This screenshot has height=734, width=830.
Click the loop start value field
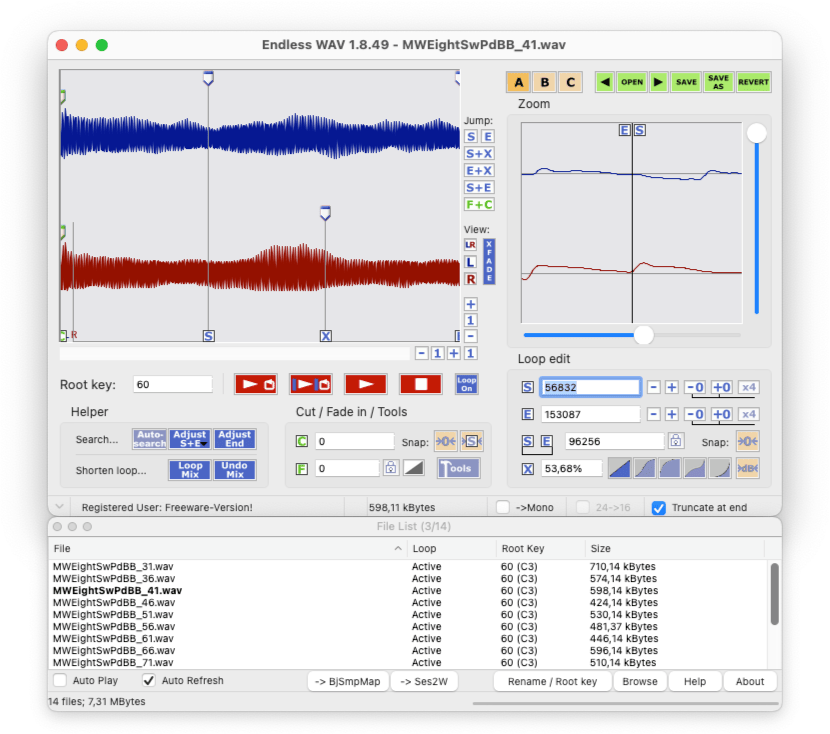pyautogui.click(x=590, y=387)
